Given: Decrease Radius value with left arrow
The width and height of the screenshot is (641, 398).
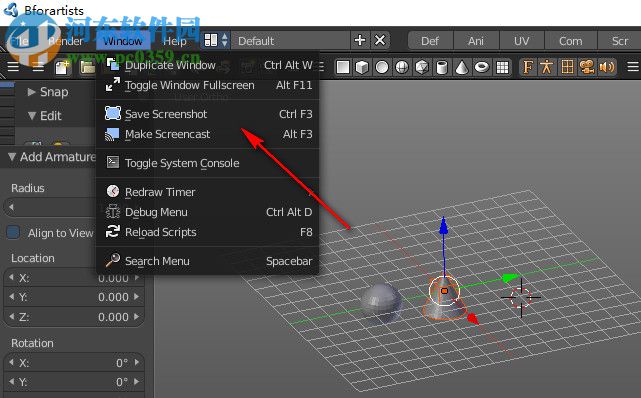Looking at the screenshot, I should click(11, 207).
